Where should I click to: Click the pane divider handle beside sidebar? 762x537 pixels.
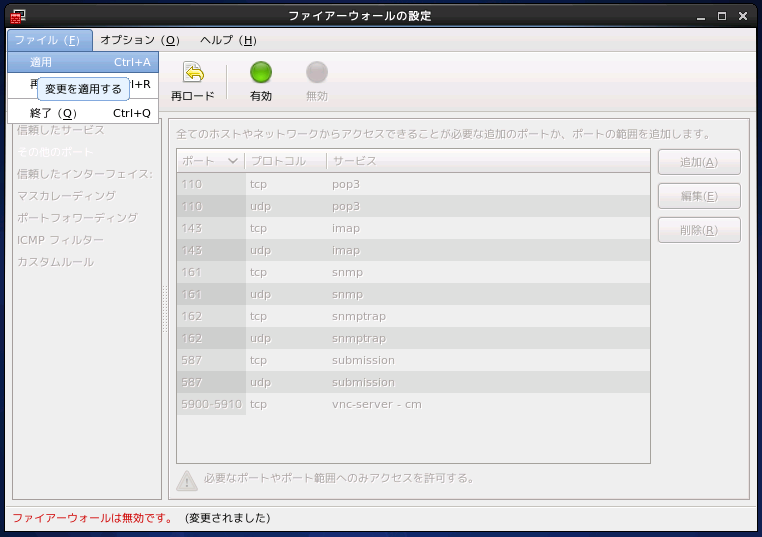[x=165, y=309]
